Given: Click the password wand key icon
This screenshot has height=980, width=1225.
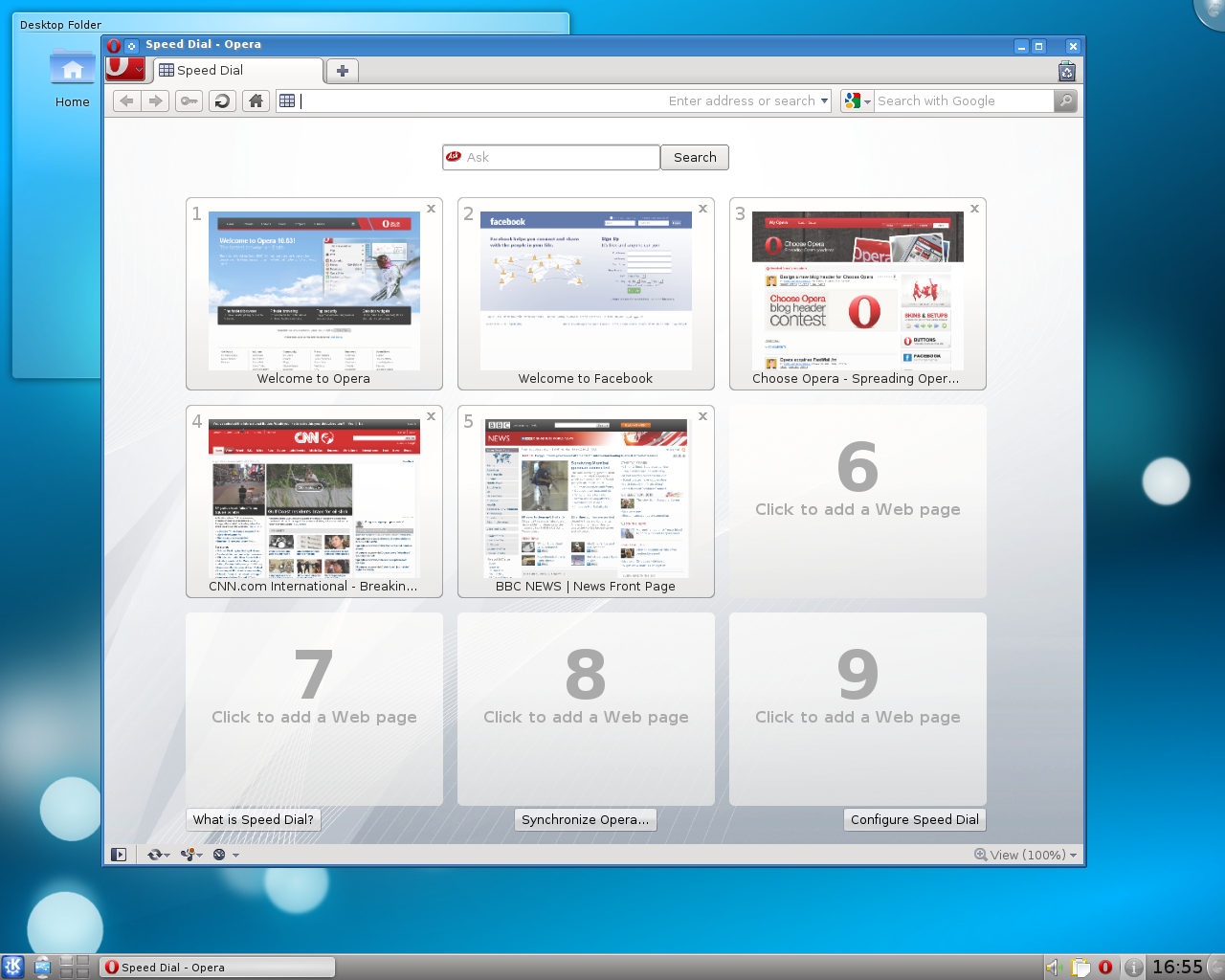Looking at the screenshot, I should coord(189,100).
